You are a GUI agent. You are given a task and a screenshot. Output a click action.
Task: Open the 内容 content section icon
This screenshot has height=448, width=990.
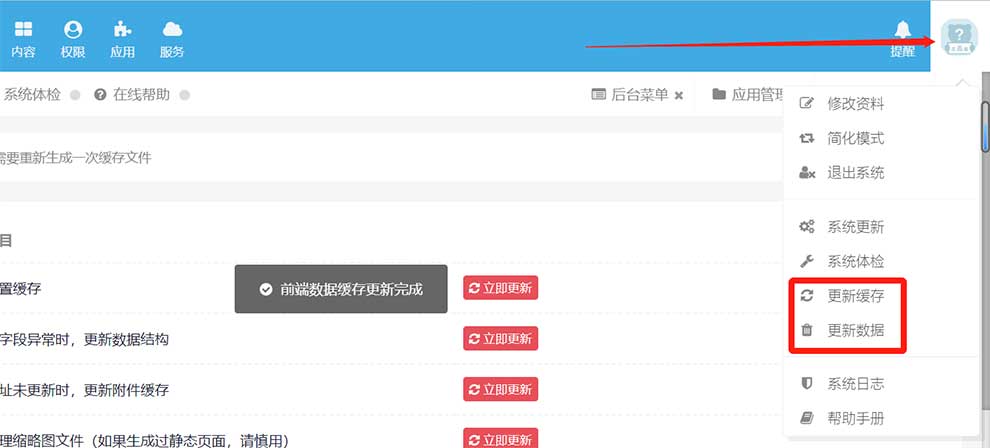(x=23, y=39)
